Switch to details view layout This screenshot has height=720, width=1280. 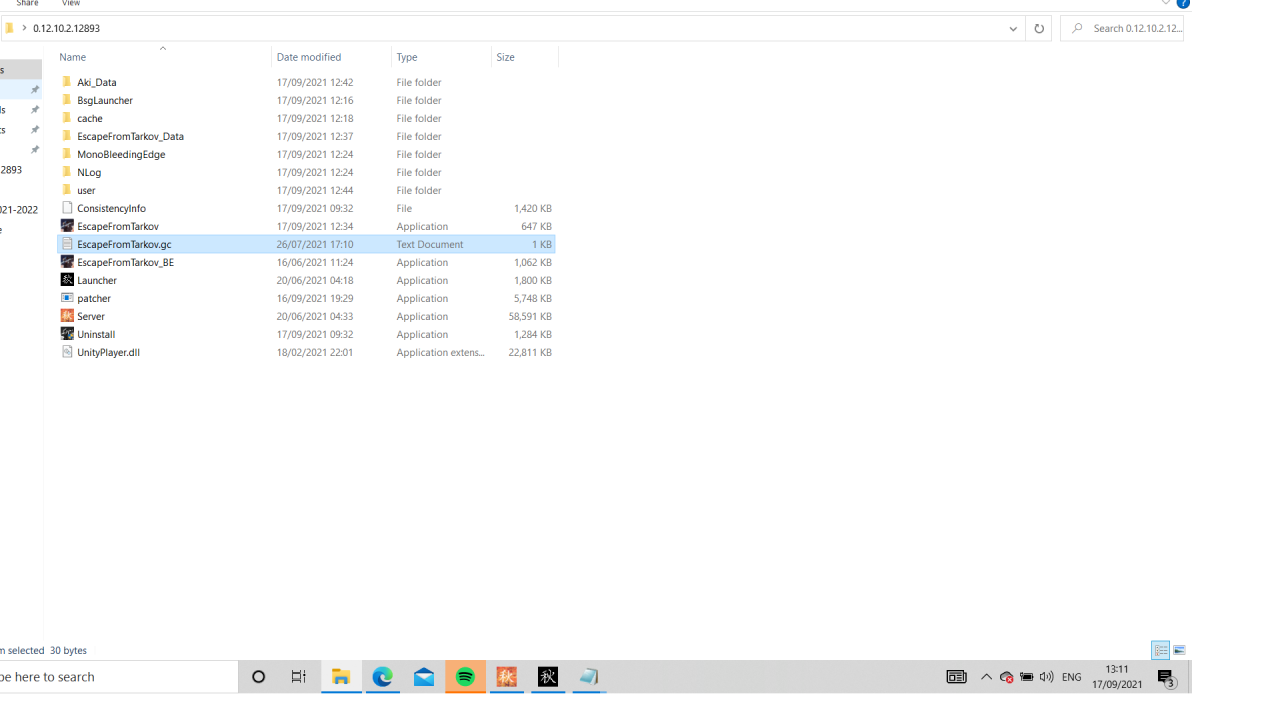[1160, 650]
